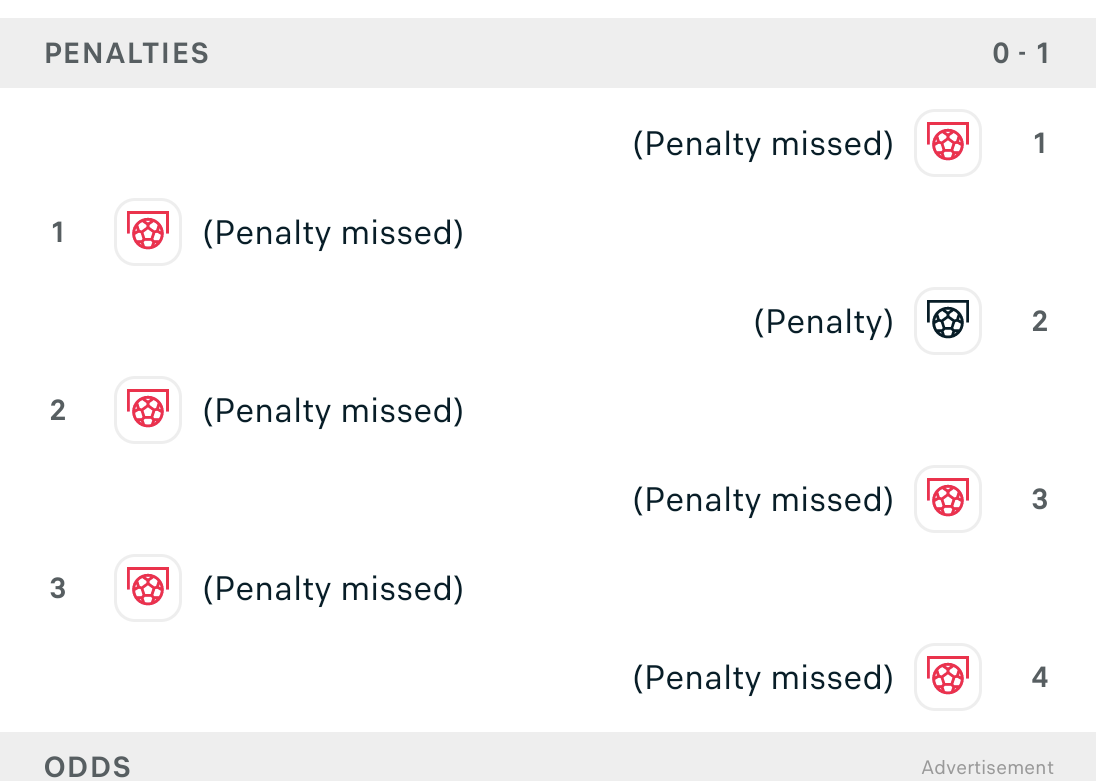Click the 0 - 1 penalties score
Viewport: 1096px width, 781px height.
[x=1020, y=53]
